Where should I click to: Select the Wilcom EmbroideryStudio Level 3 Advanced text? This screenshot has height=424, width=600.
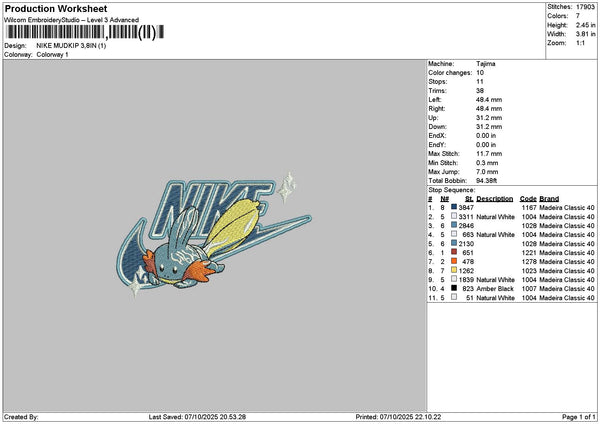pos(72,20)
